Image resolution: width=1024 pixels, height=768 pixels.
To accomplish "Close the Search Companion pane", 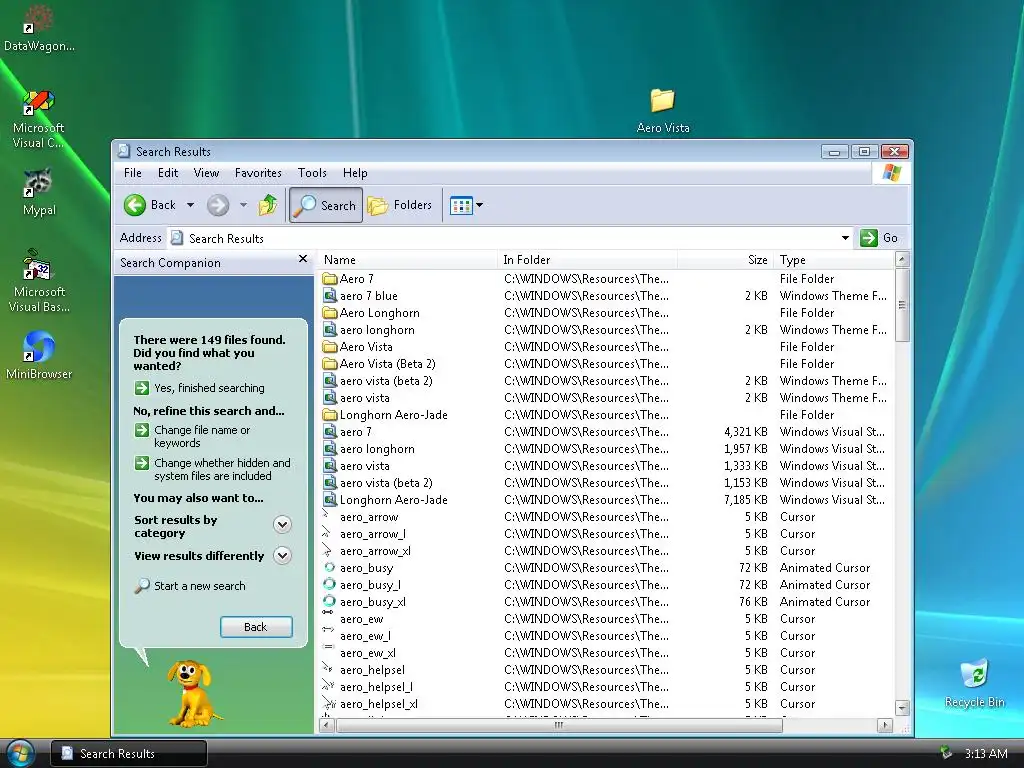I will (303, 259).
